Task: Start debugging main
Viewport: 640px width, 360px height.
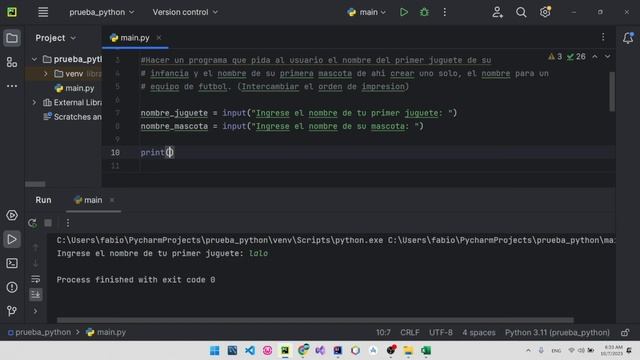Action: (x=424, y=12)
